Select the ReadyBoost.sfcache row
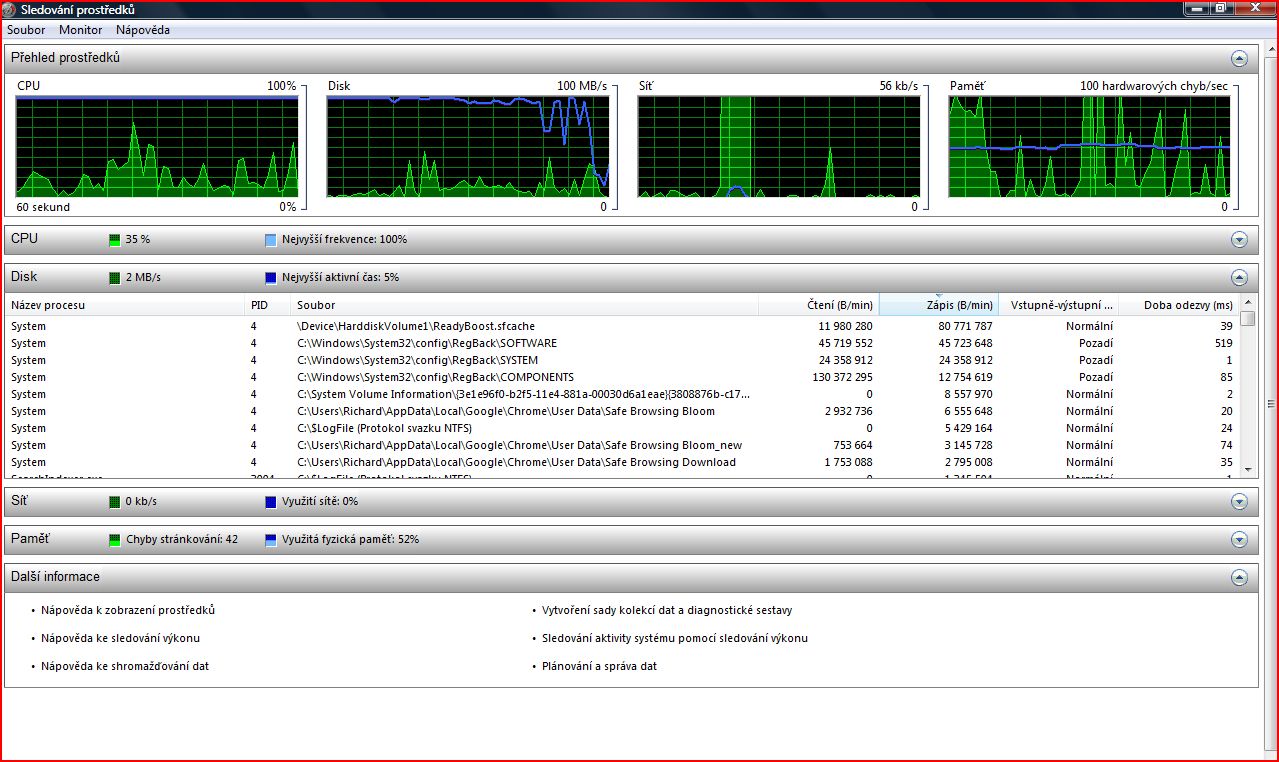Image resolution: width=1279 pixels, height=762 pixels. pos(622,326)
